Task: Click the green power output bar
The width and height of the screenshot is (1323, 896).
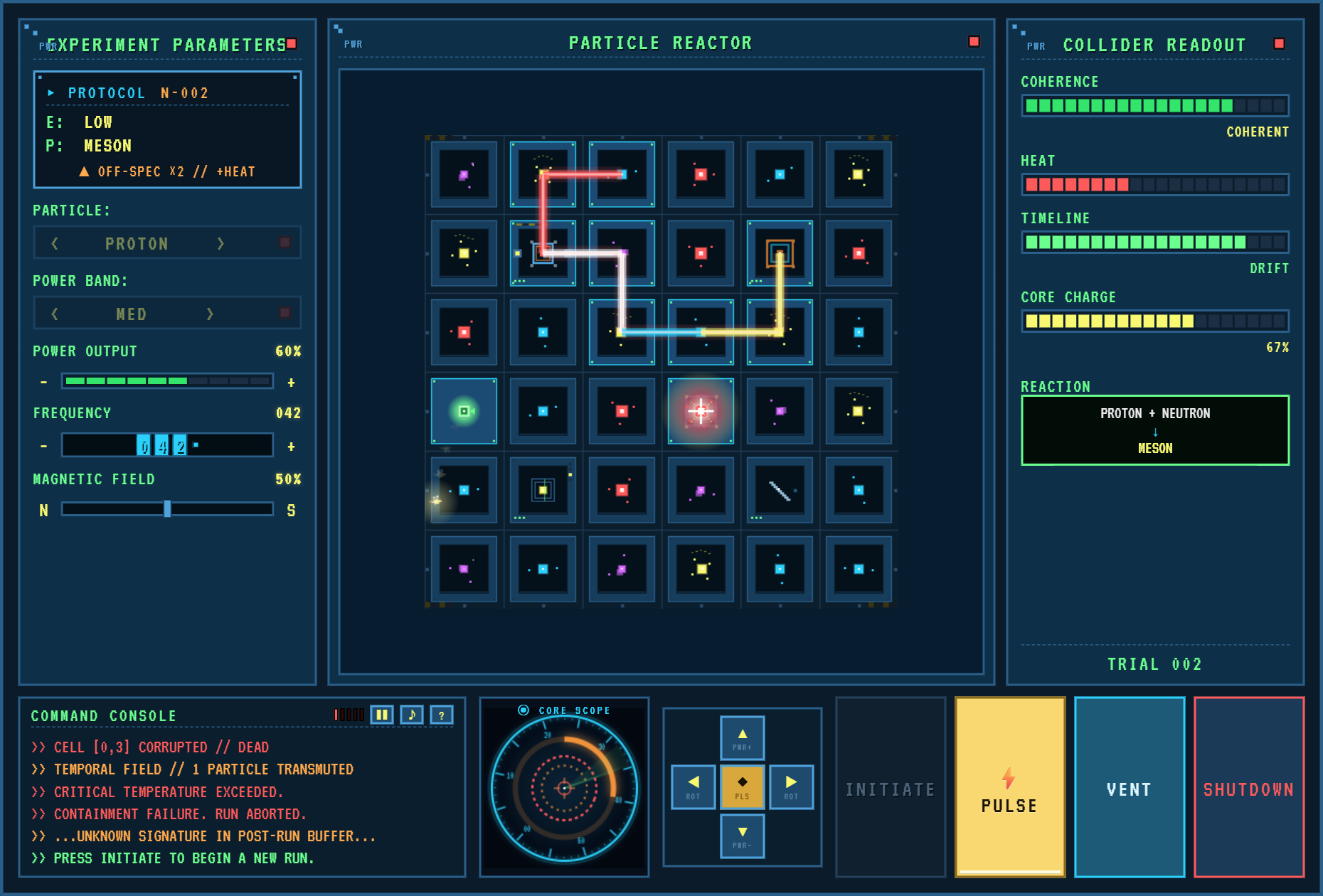Action: coord(167,381)
